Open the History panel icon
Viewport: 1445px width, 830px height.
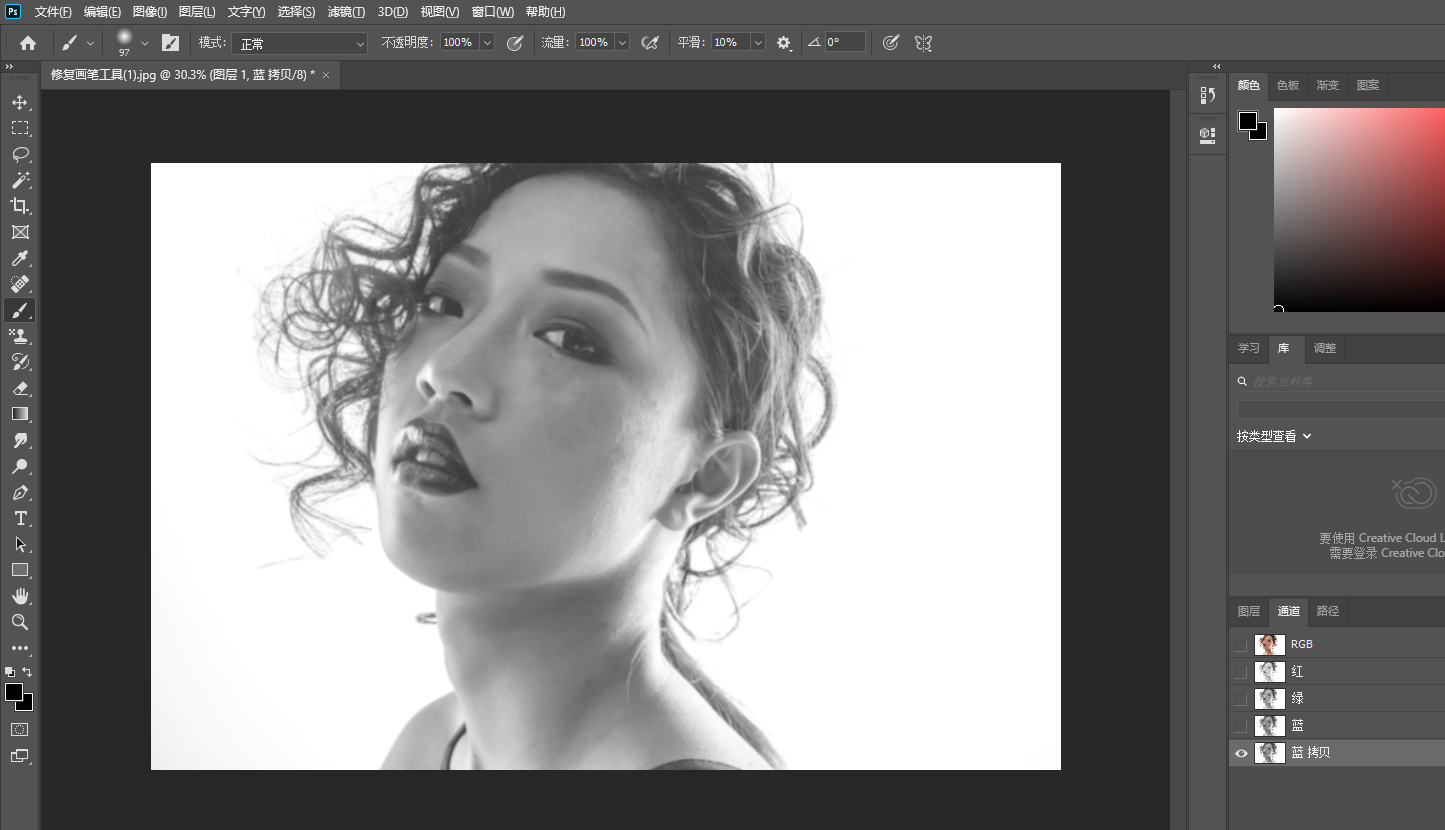click(1208, 95)
